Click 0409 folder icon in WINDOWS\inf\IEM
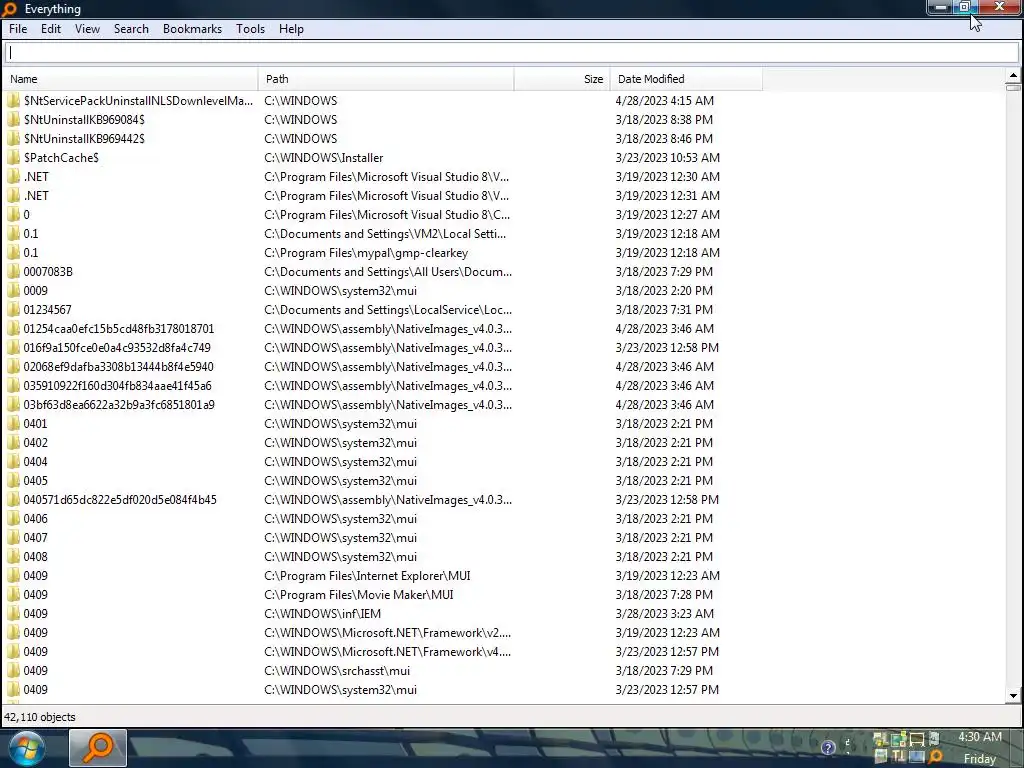Image resolution: width=1024 pixels, height=768 pixels. click(x=13, y=613)
